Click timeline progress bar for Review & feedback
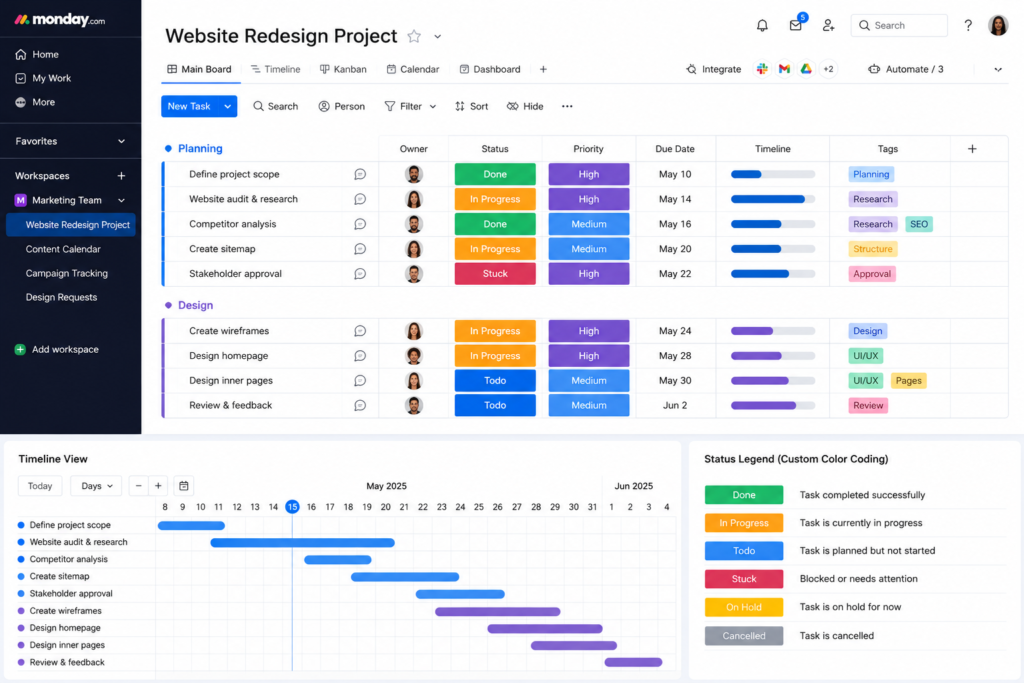Image resolution: width=1024 pixels, height=683 pixels. click(773, 405)
